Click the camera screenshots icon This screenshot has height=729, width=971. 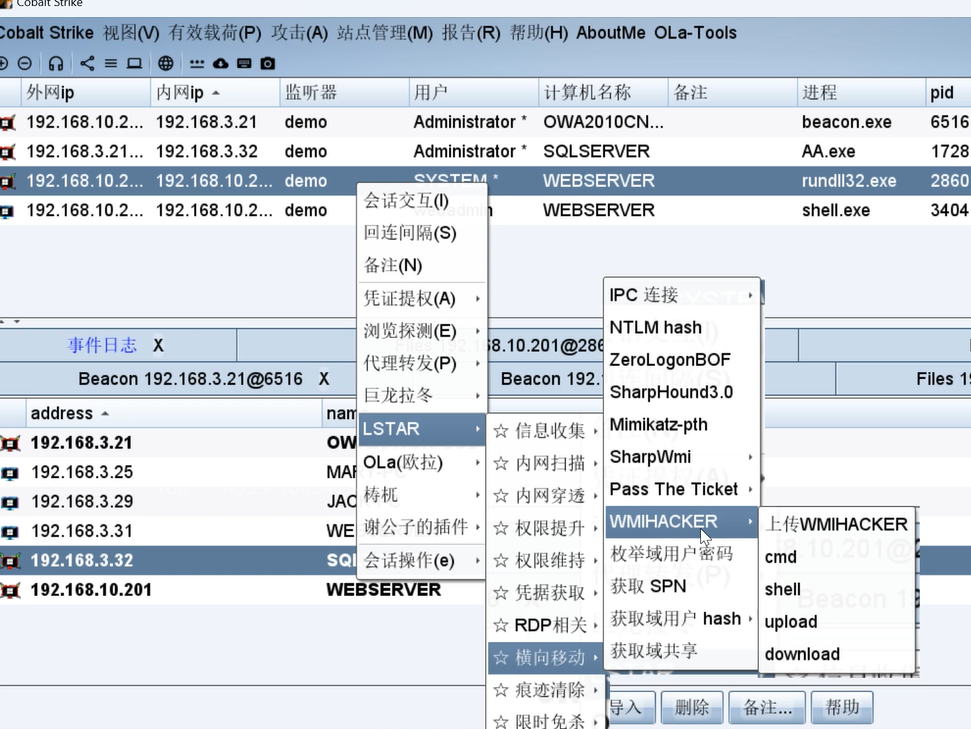268,63
